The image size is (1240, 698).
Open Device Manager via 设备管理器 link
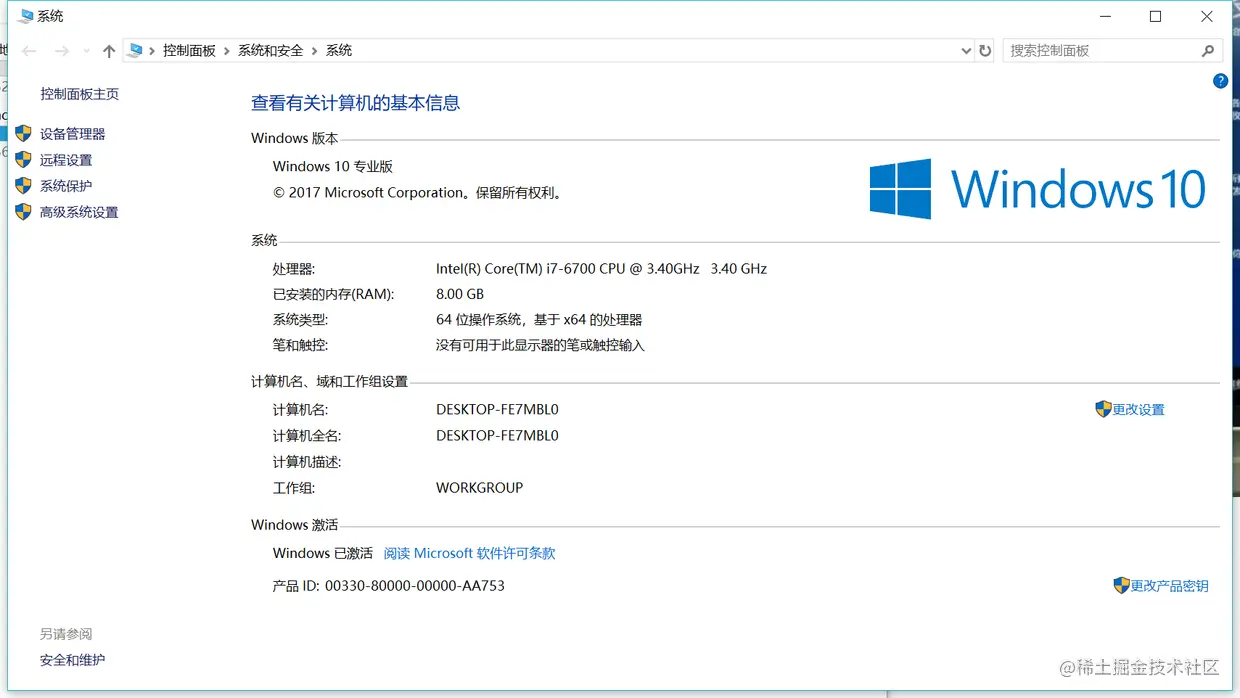[72, 134]
